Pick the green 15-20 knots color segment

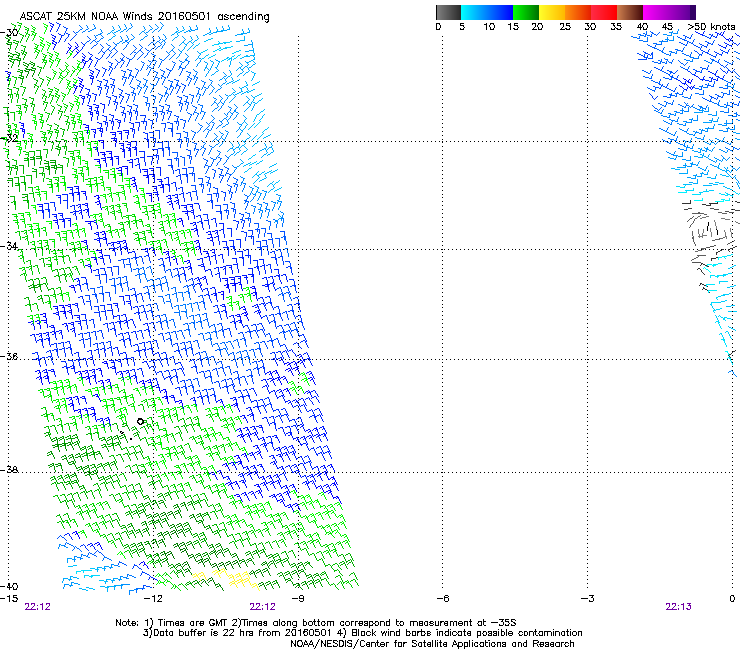526,12
